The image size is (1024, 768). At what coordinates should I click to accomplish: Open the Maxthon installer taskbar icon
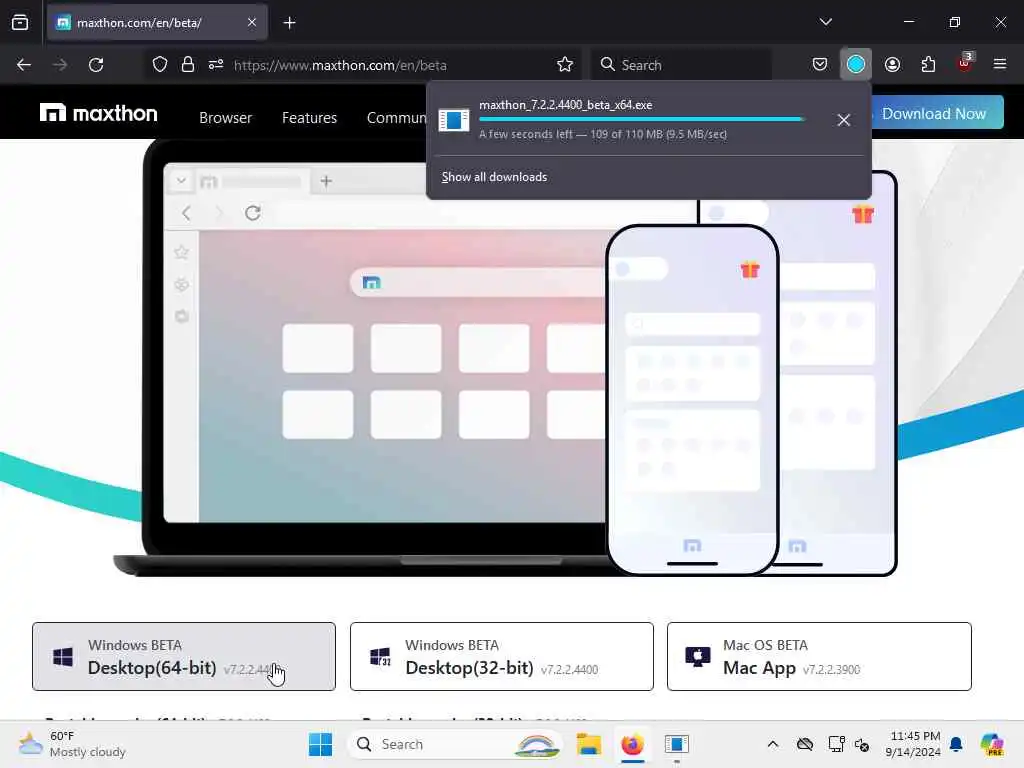coord(677,744)
